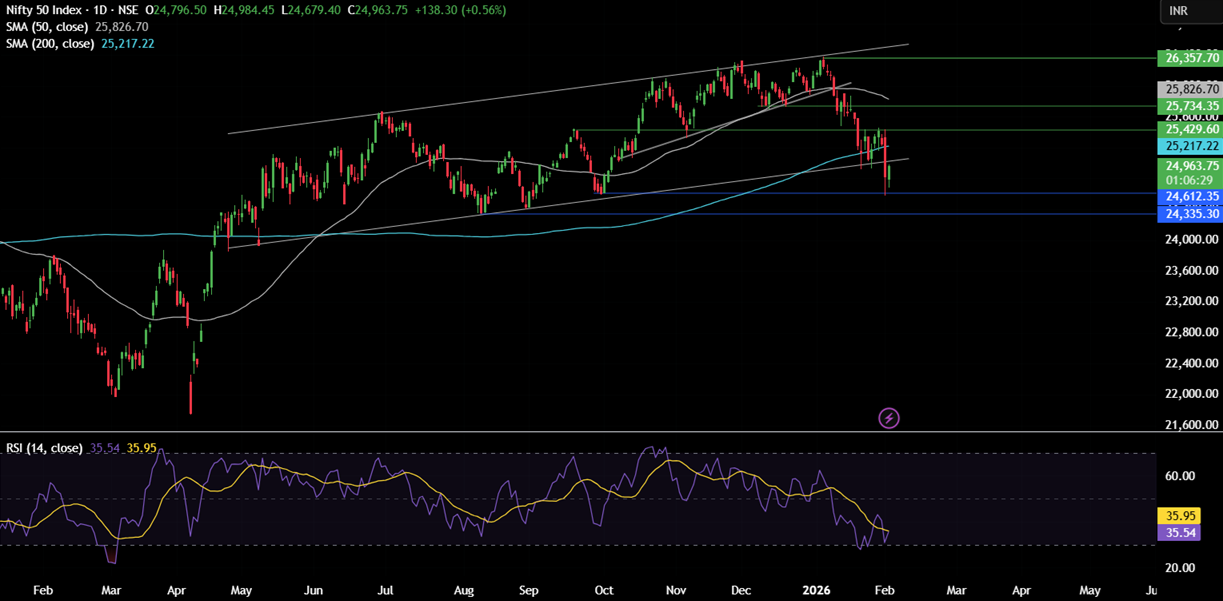The width and height of the screenshot is (1223, 601).
Task: Click the blue 24,335.30 support label
Action: (x=1189, y=214)
